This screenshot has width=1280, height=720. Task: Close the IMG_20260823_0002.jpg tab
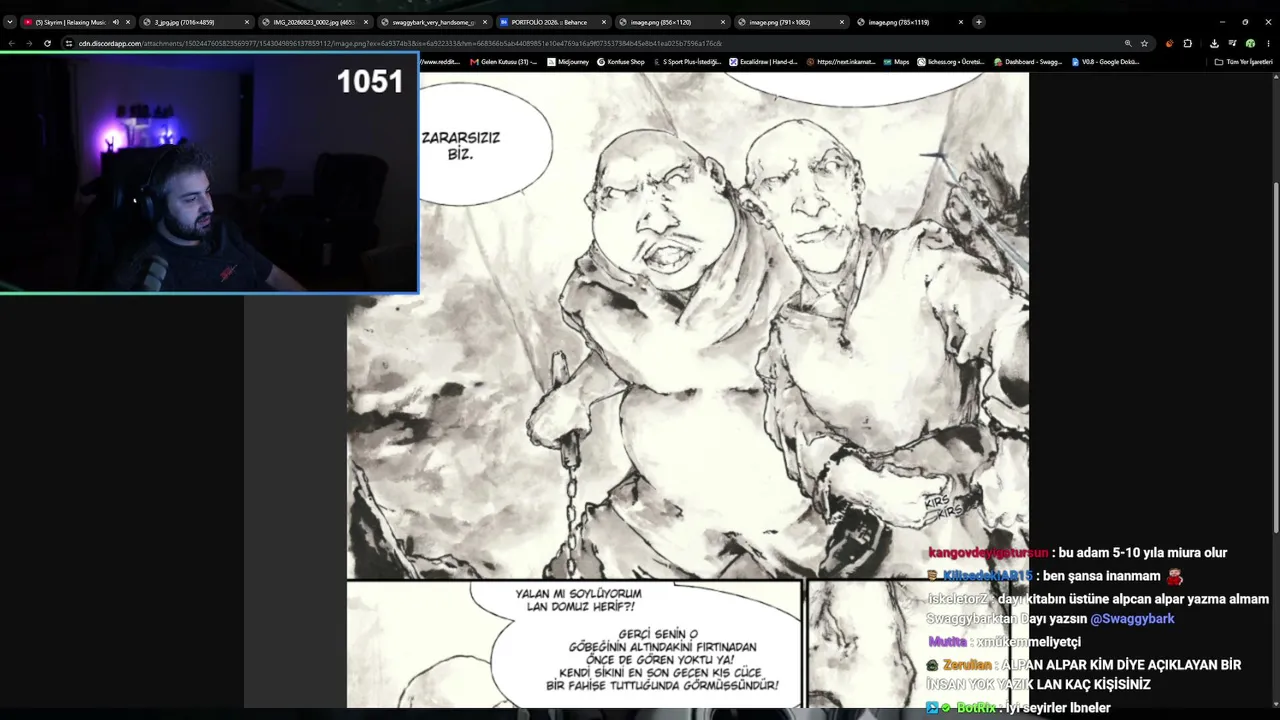[x=365, y=22]
